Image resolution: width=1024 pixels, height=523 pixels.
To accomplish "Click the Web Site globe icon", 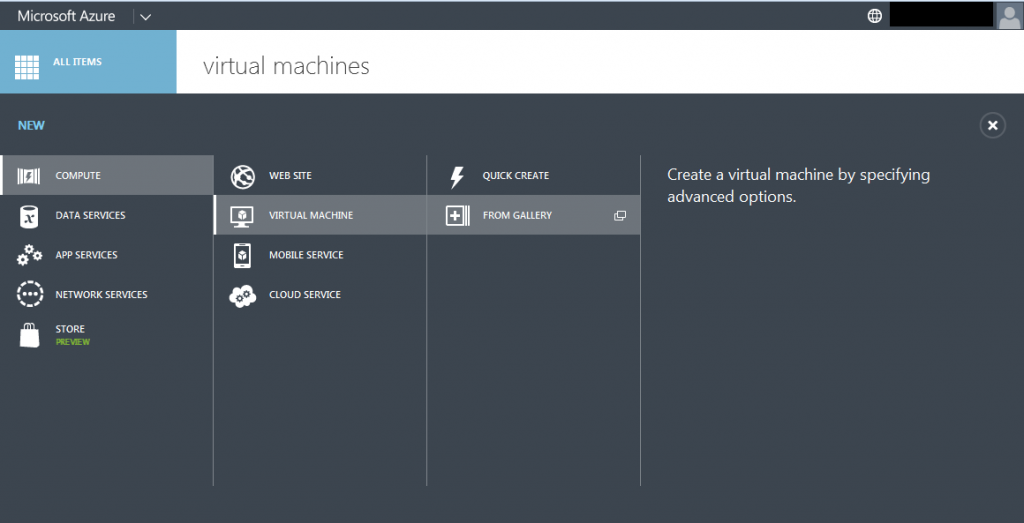I will [x=242, y=176].
